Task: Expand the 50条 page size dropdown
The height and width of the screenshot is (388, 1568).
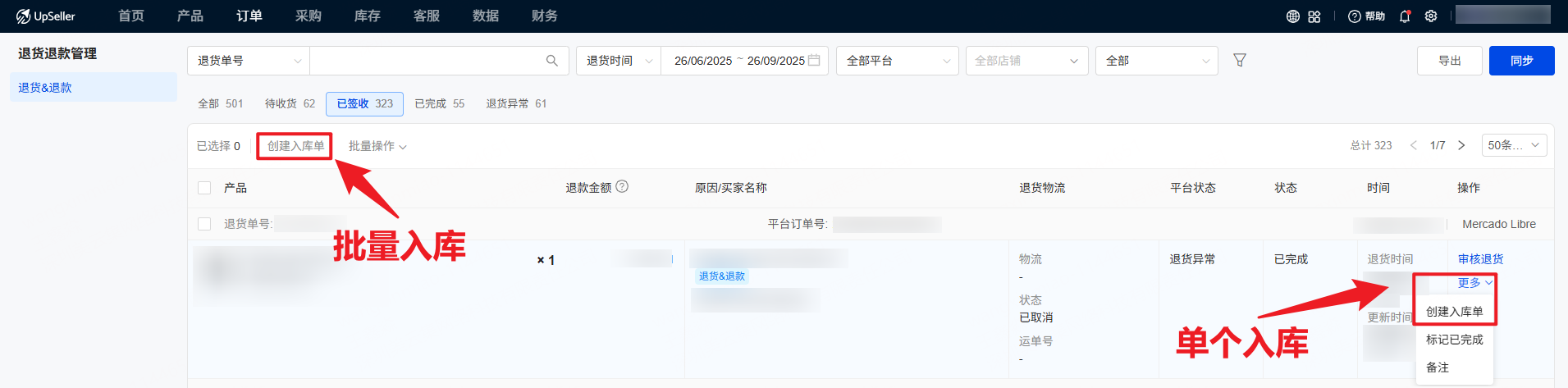Action: [x=1513, y=145]
